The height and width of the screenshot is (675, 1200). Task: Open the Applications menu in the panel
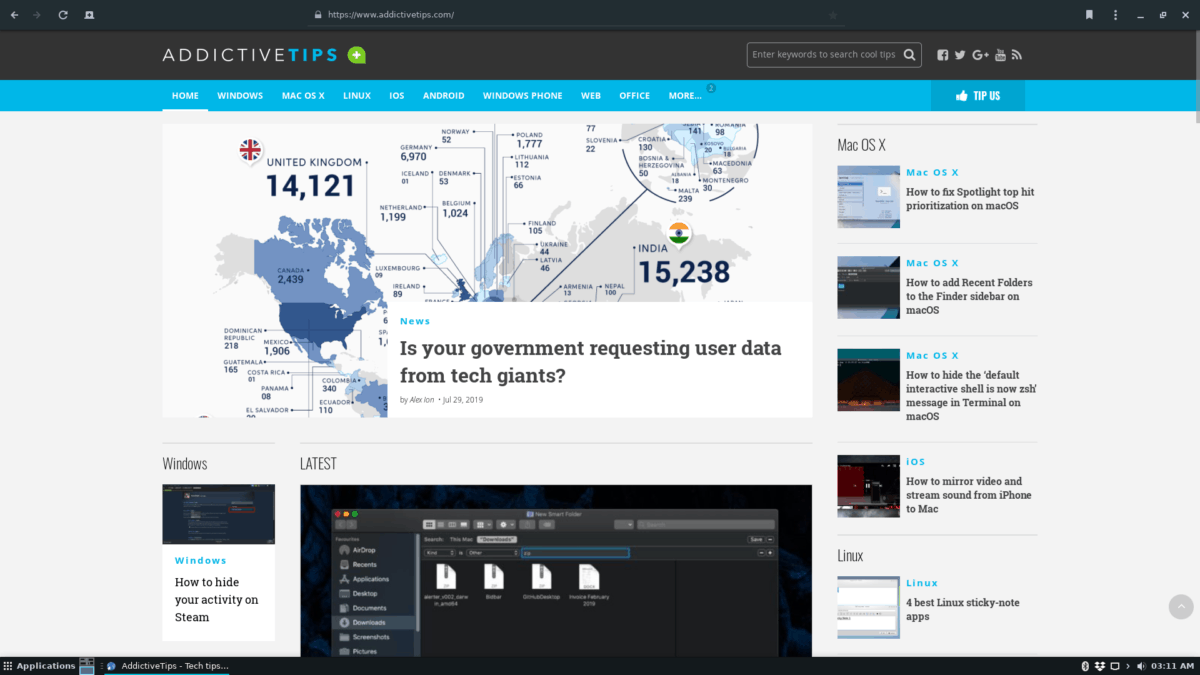pyautogui.click(x=40, y=666)
